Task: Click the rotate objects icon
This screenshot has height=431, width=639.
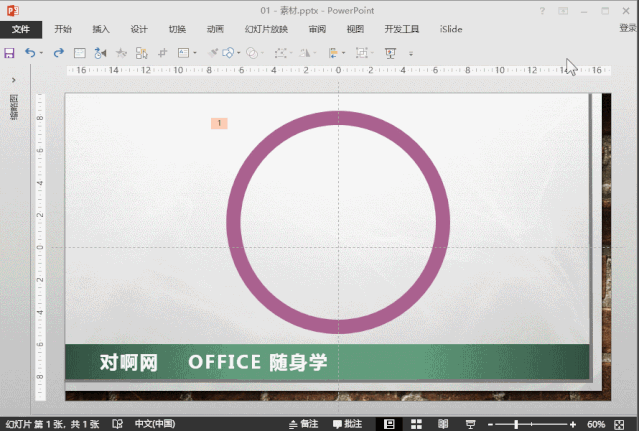Action: [x=304, y=53]
